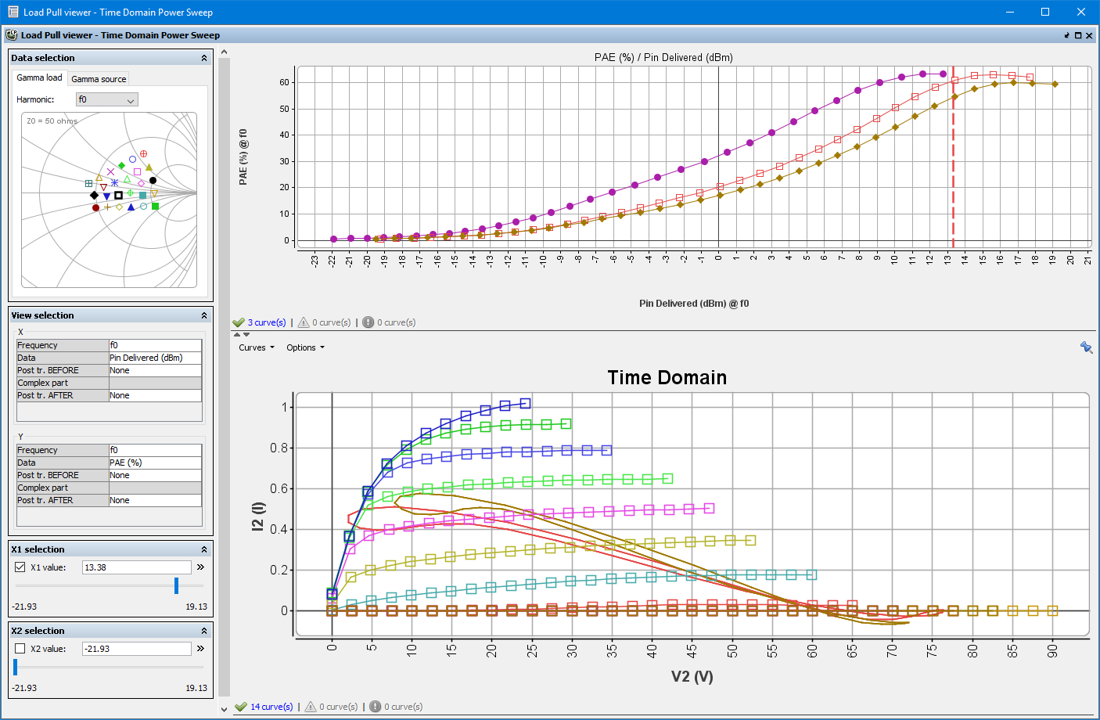Viewport: 1100px width, 720px height.
Task: Select the filled green square impedance marker
Action: pyautogui.click(x=155, y=206)
